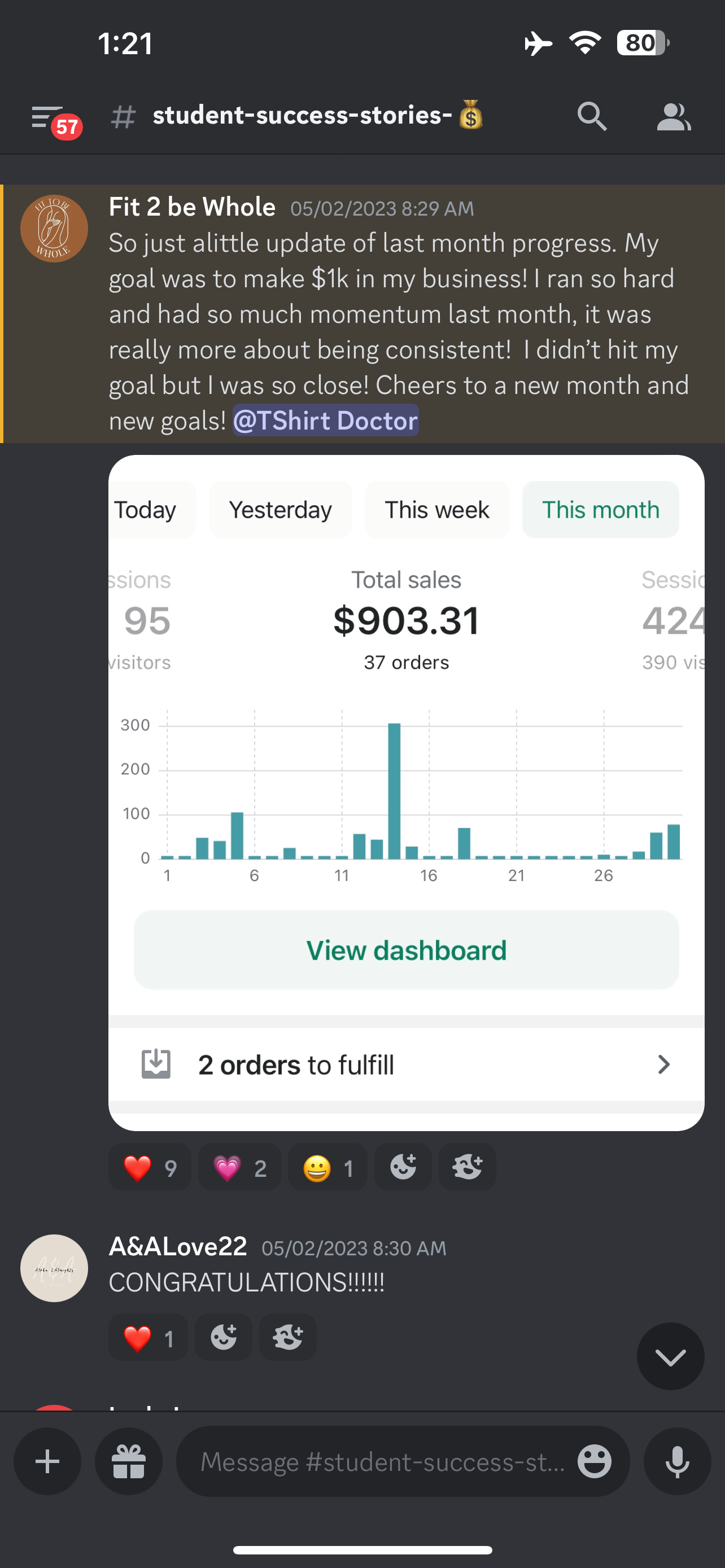Expand the 2 orders to fulfill row
725x1568 pixels.
click(406, 1065)
